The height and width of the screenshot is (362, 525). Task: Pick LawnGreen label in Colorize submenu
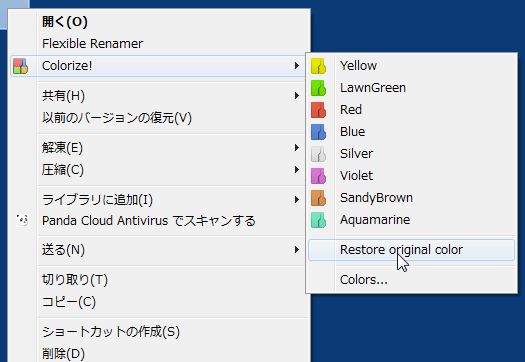[373, 88]
